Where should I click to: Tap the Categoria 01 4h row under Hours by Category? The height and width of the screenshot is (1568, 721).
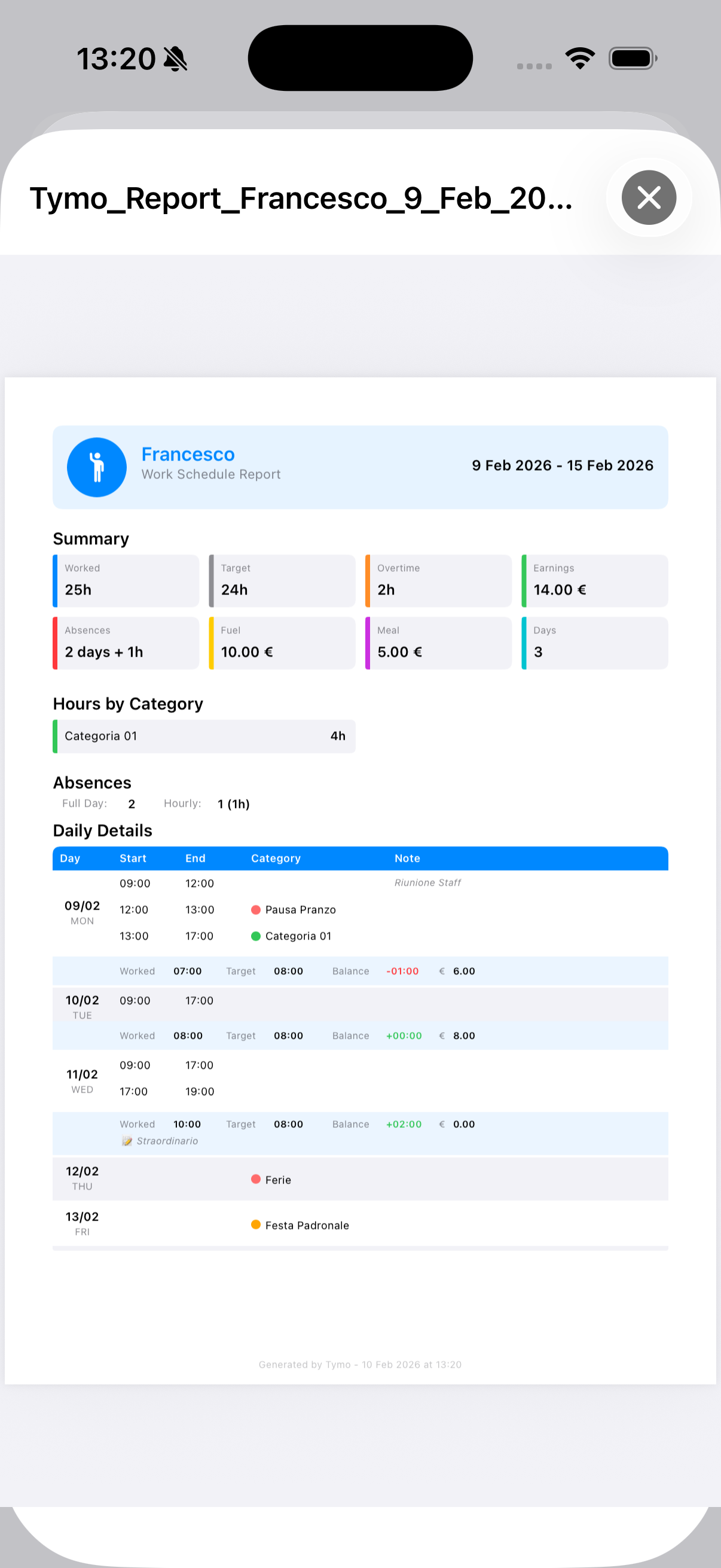(204, 737)
